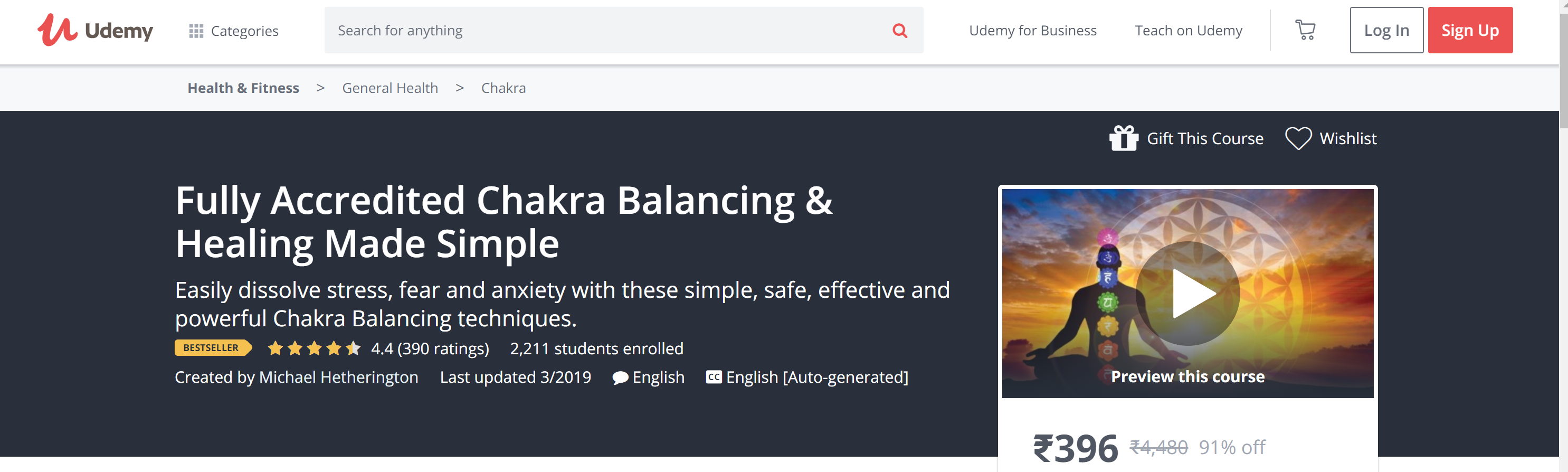Open Teach on Udemy link
1568x472 pixels.
1188,31
